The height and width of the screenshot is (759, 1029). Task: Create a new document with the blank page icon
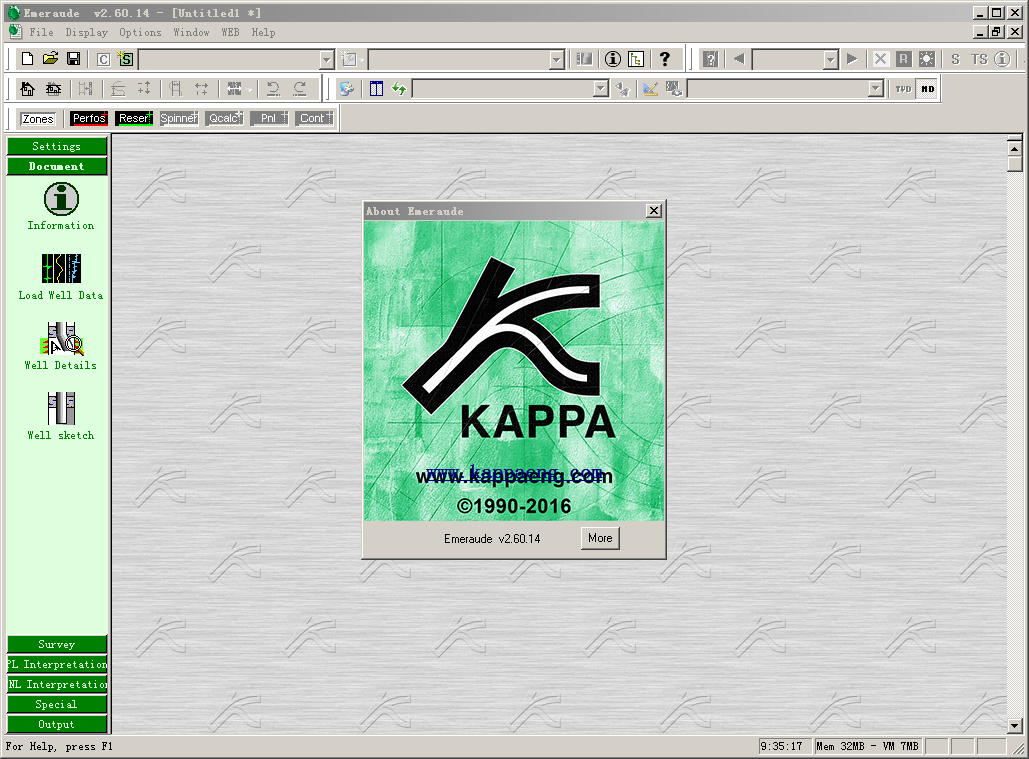pos(28,59)
